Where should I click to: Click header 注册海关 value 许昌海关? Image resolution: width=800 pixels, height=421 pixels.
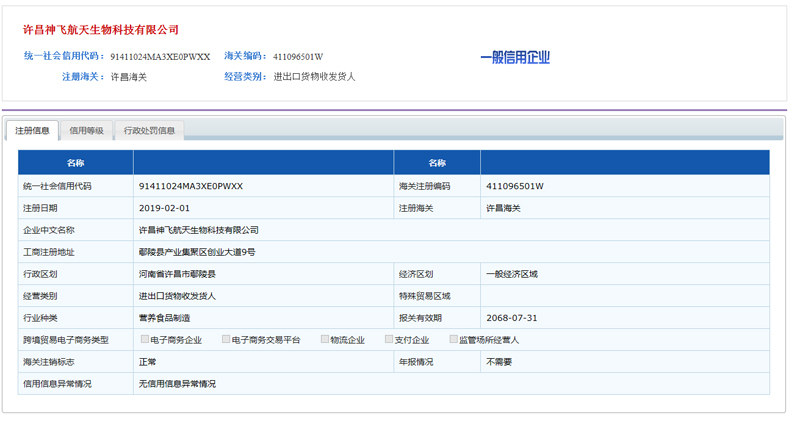tap(129, 77)
